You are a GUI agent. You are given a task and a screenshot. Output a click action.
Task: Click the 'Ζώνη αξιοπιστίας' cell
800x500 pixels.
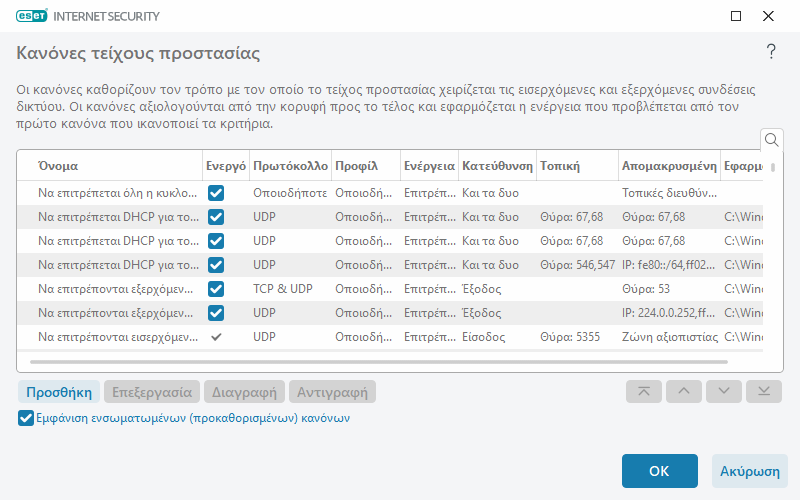670,337
